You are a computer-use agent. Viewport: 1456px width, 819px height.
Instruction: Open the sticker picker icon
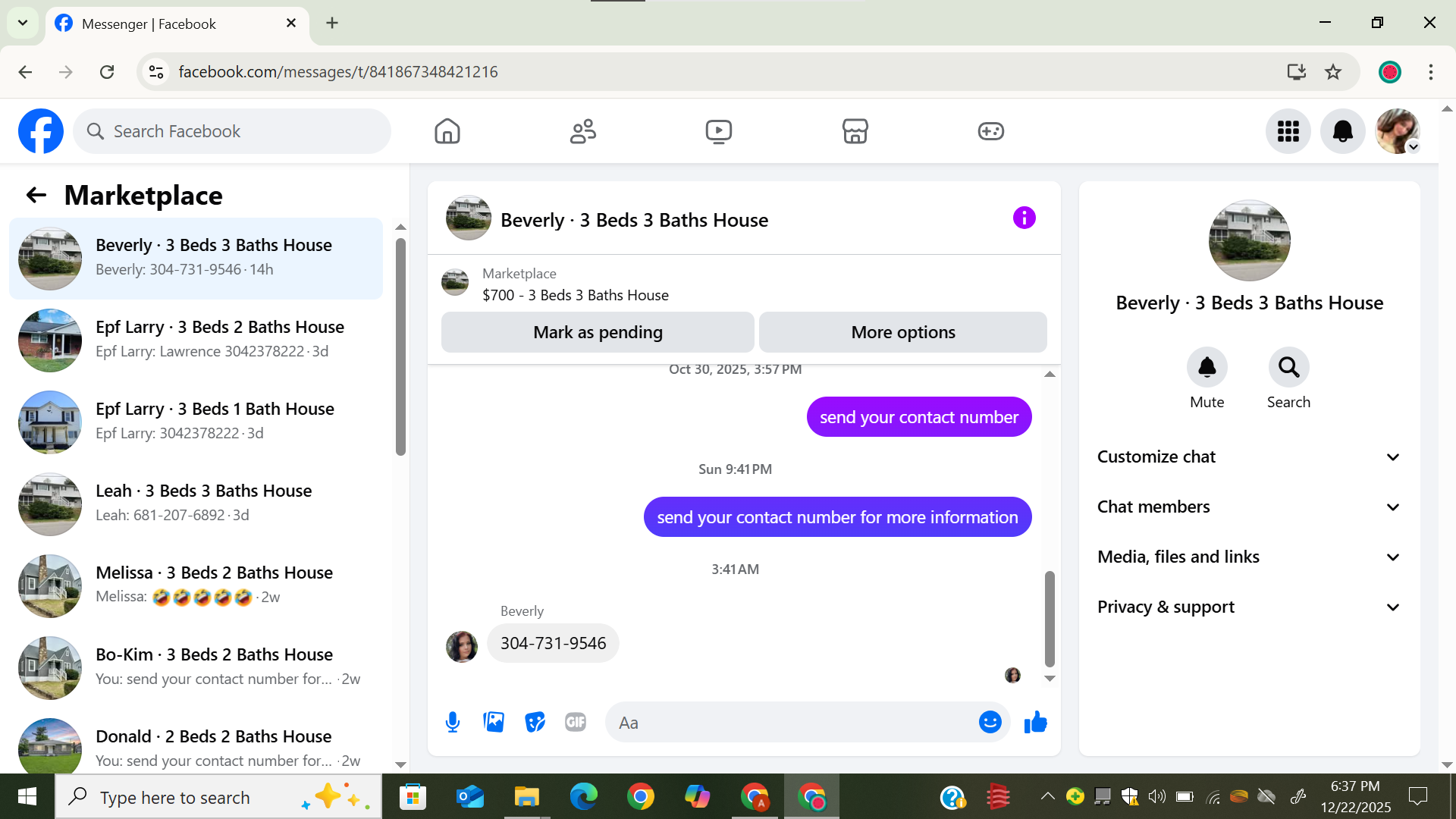pyautogui.click(x=535, y=722)
